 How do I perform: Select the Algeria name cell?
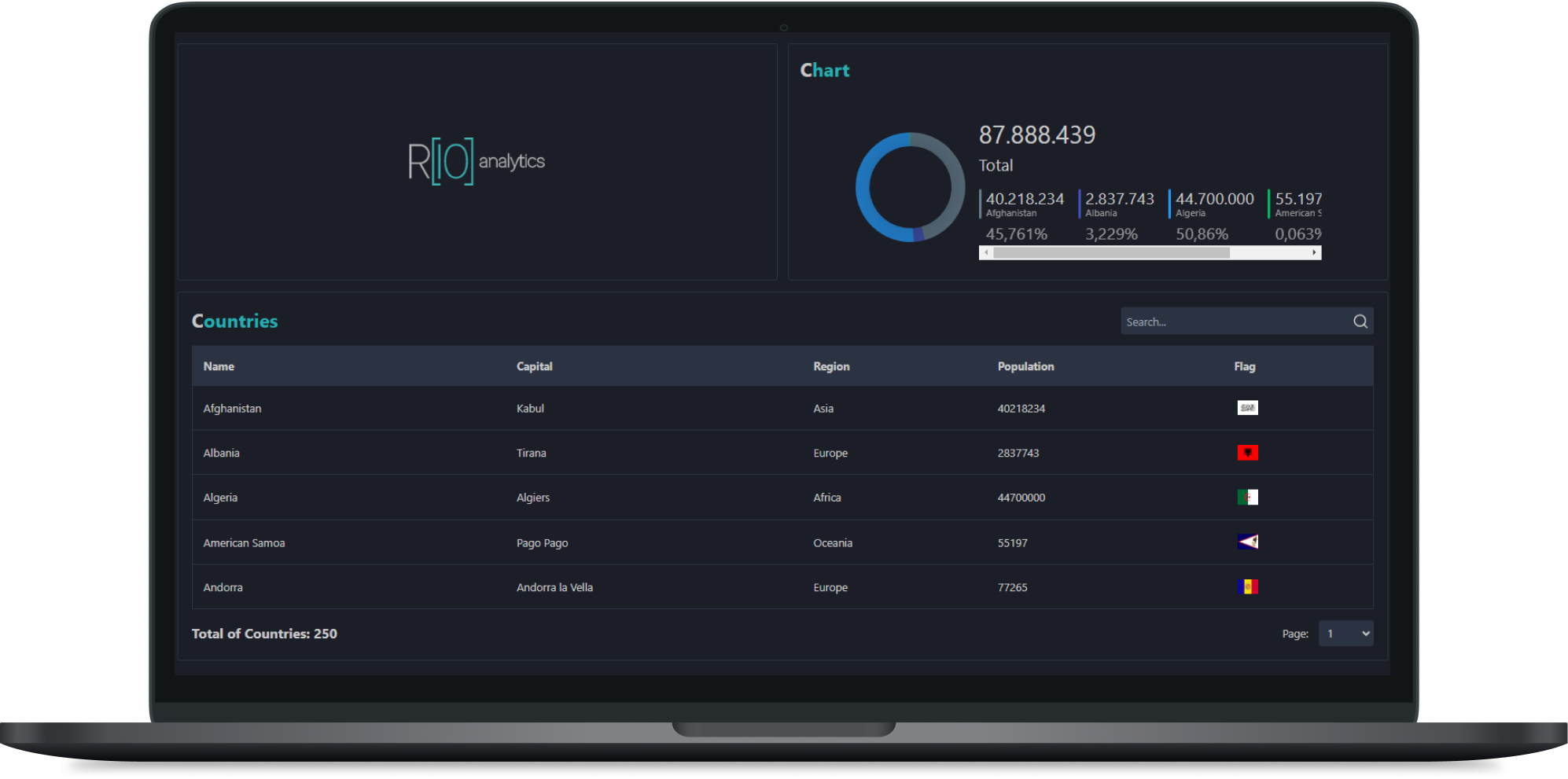coord(220,498)
